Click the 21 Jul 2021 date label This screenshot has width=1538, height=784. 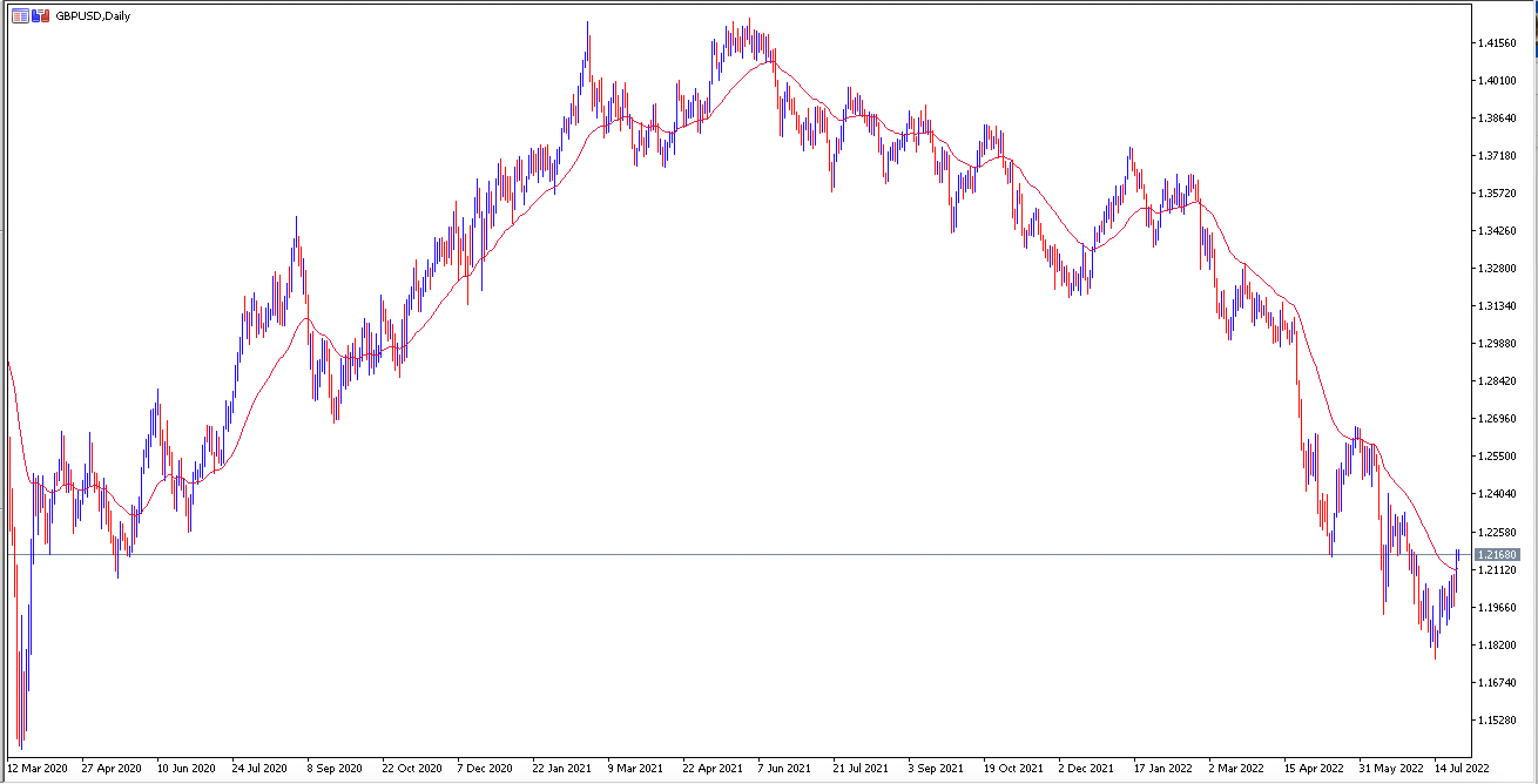[x=861, y=769]
